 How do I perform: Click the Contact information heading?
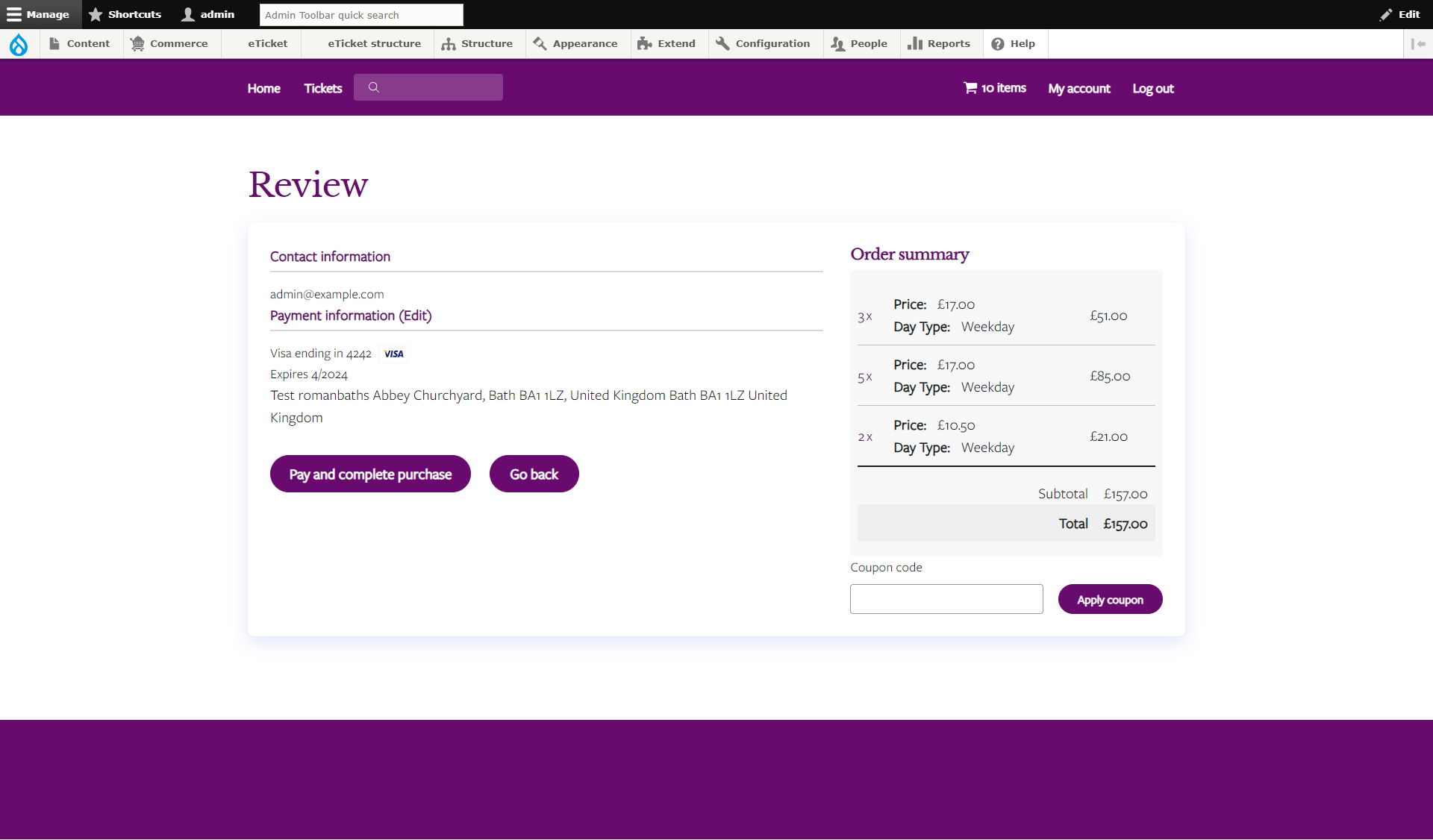pyautogui.click(x=330, y=257)
